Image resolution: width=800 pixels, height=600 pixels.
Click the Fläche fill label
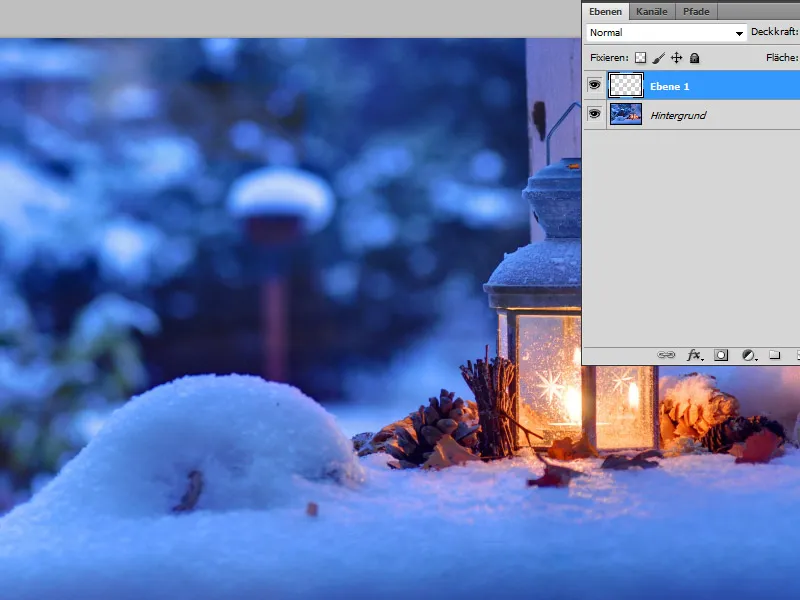782,58
